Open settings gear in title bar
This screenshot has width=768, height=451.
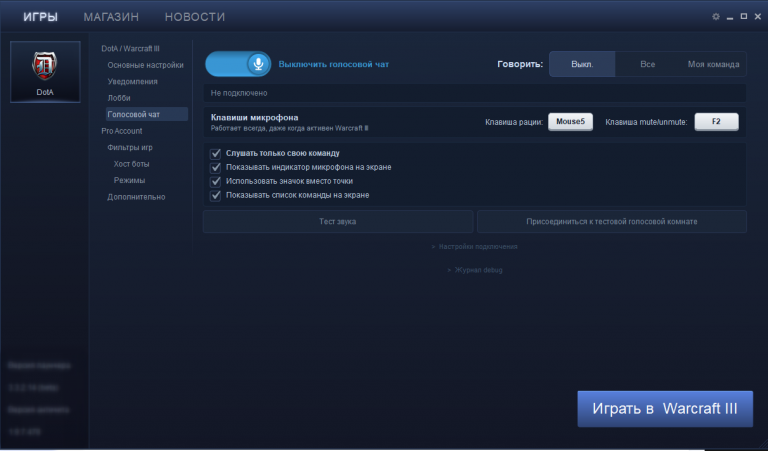(716, 17)
